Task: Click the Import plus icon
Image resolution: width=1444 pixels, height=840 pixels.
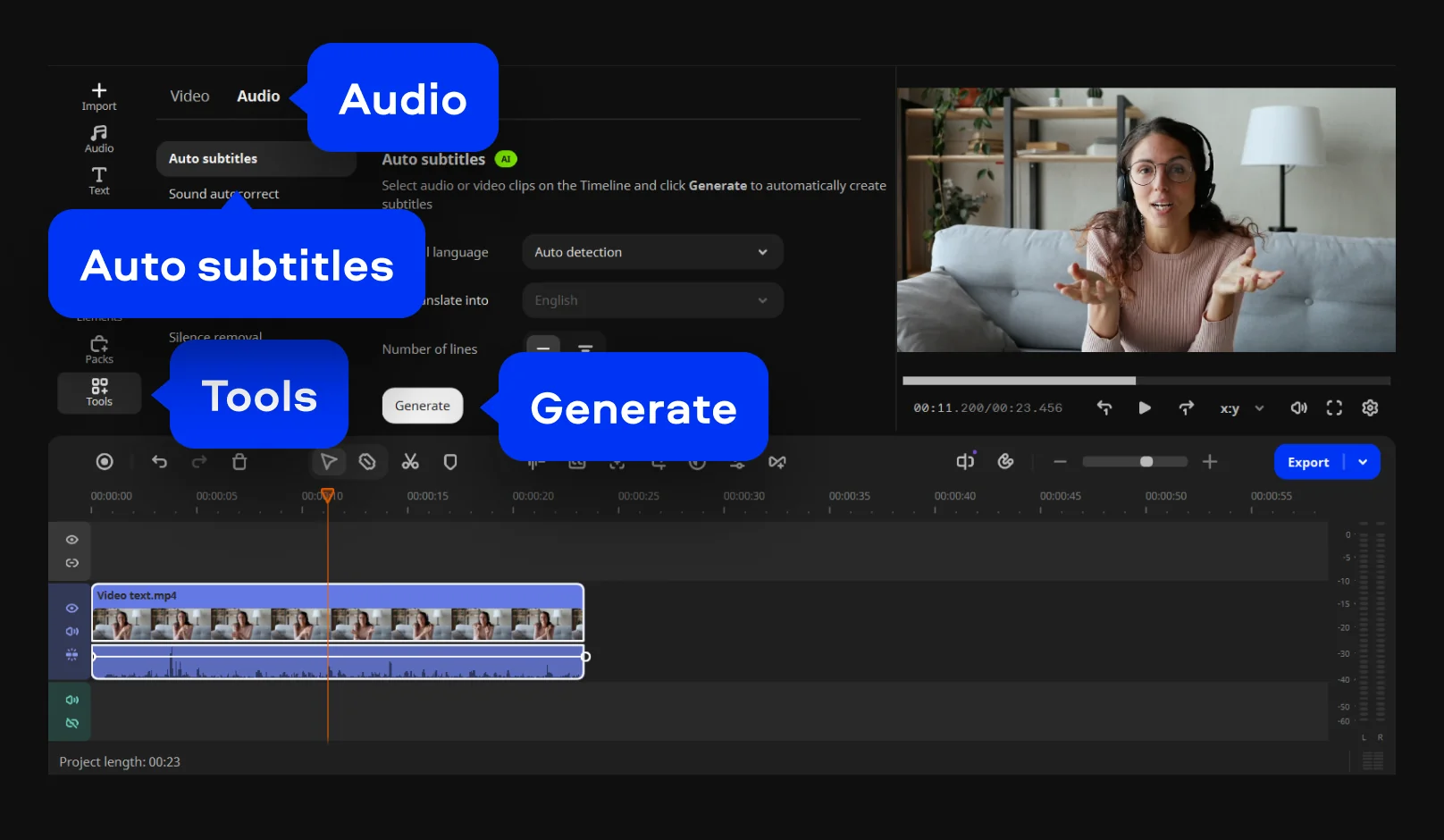Action: (x=99, y=91)
